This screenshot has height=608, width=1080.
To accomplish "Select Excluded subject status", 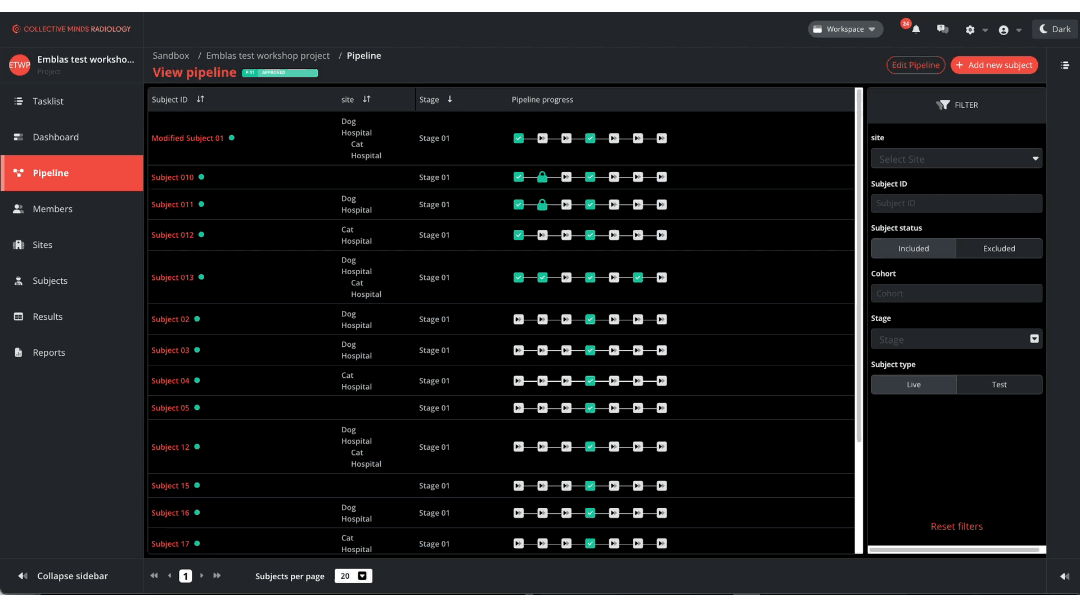I will 999,249.
